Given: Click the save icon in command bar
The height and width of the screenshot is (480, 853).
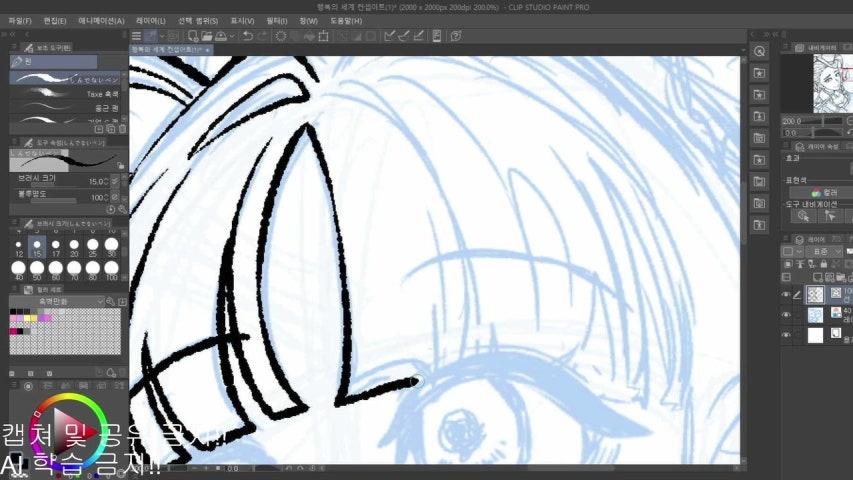Looking at the screenshot, I should [221, 36].
